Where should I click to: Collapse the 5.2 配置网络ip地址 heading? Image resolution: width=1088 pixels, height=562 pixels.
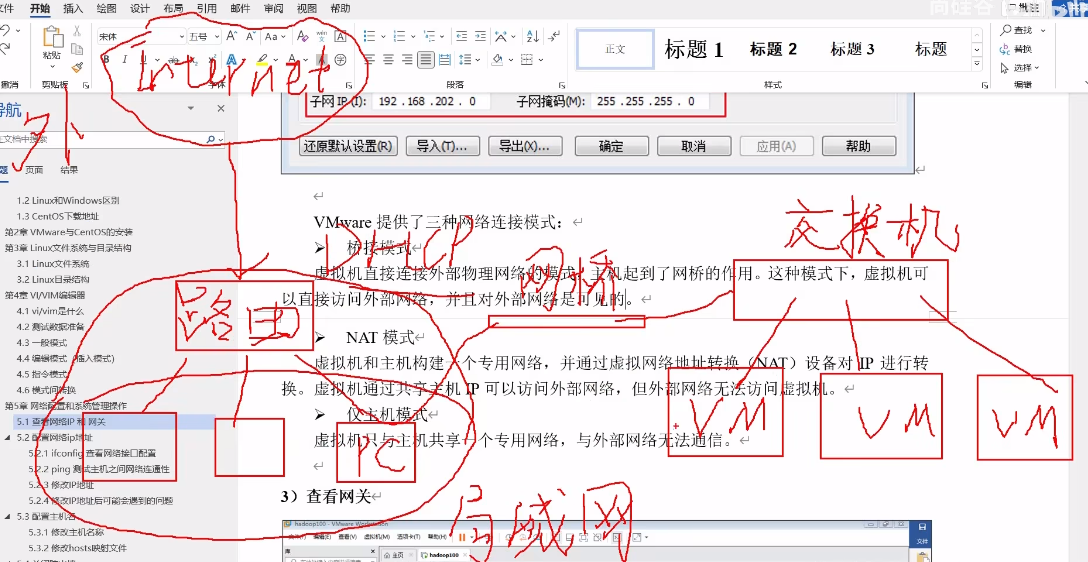point(8,438)
